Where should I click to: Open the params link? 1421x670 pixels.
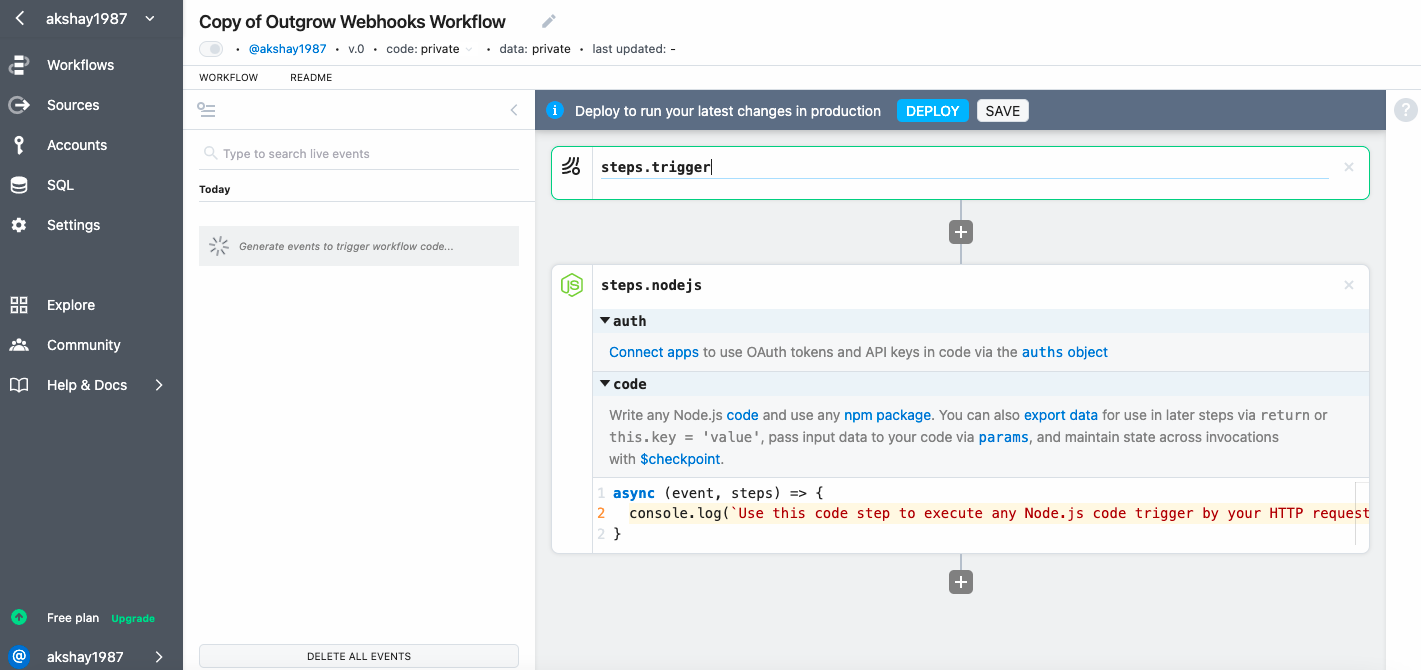(1003, 437)
